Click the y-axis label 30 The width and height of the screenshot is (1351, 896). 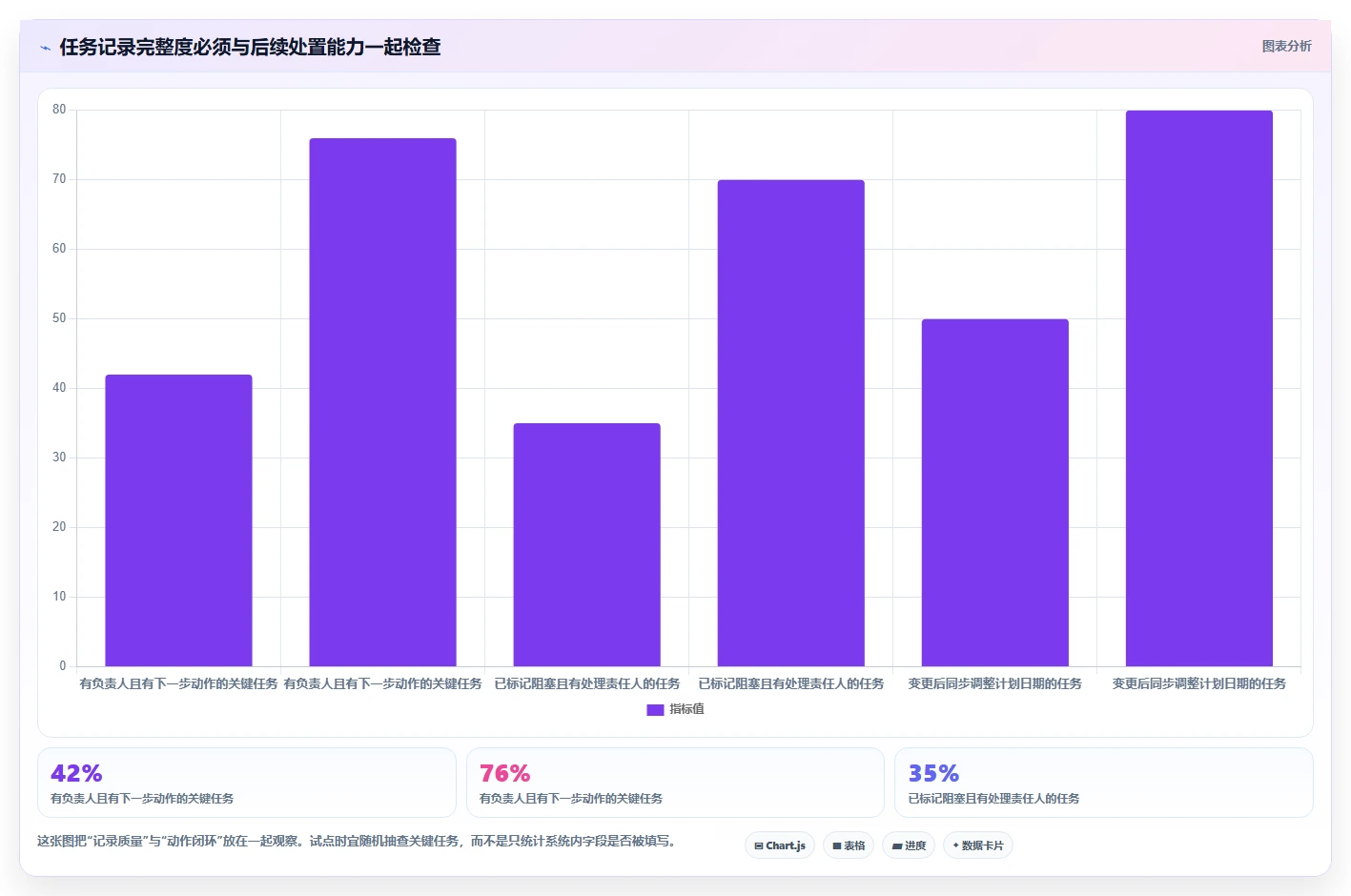(x=59, y=458)
